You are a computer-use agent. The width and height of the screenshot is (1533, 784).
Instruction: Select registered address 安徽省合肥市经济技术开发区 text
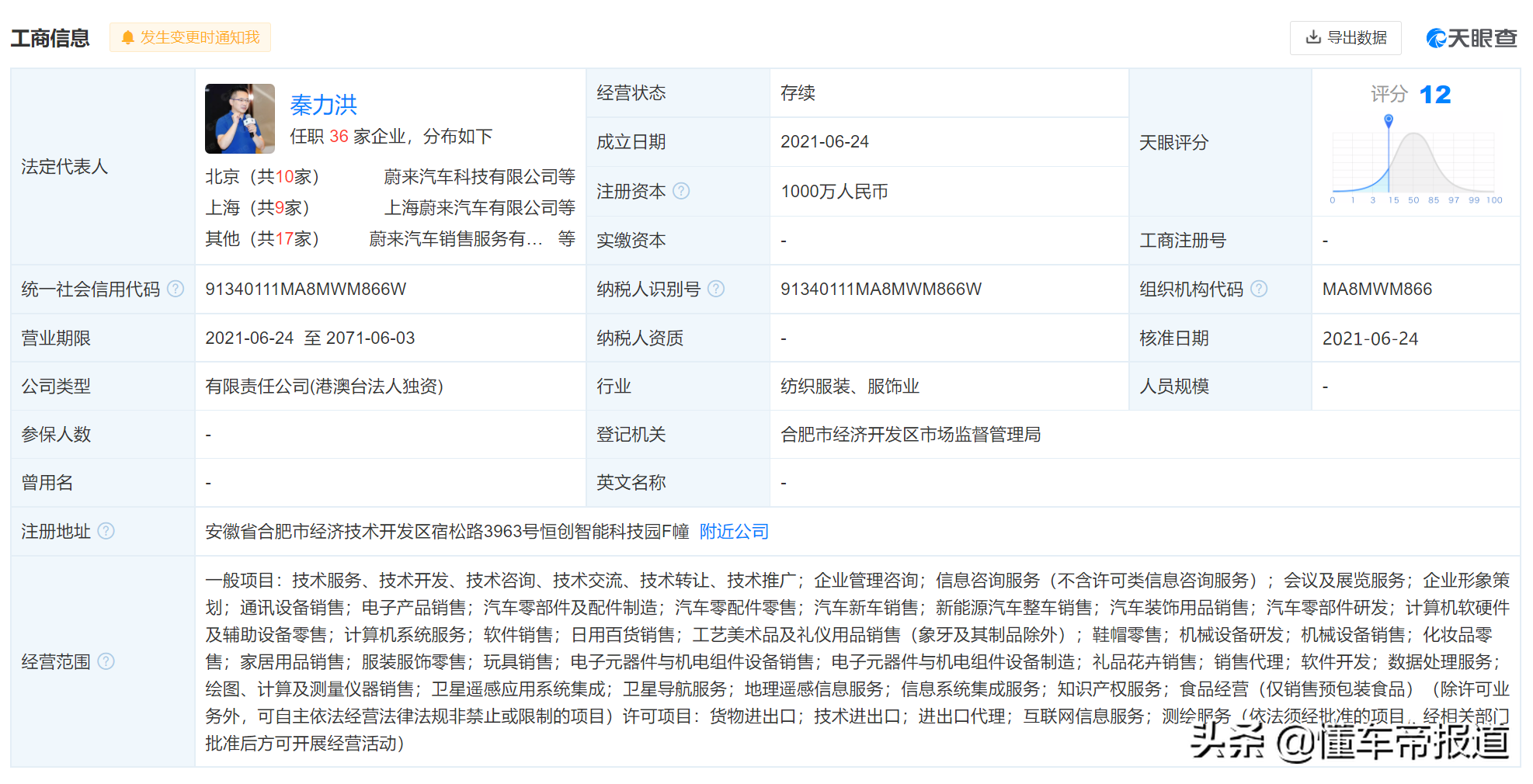pos(447,532)
